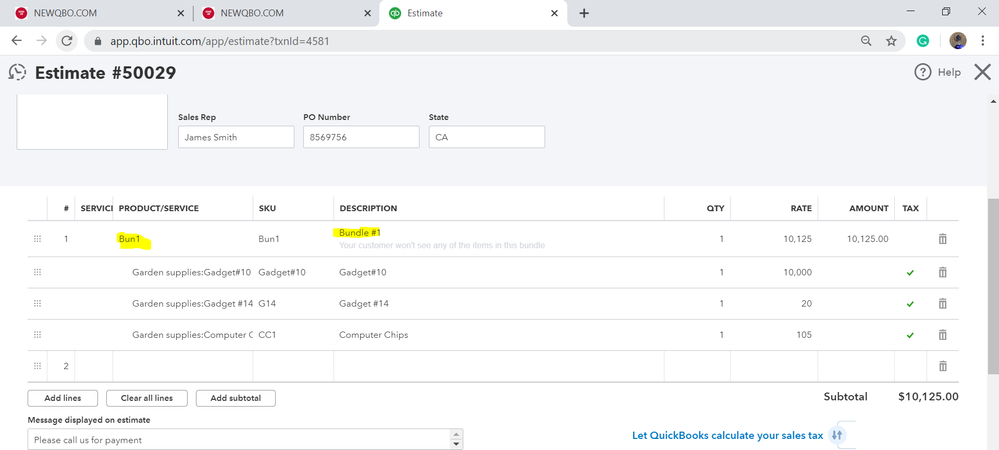Click the Clear all lines button

click(x=147, y=398)
